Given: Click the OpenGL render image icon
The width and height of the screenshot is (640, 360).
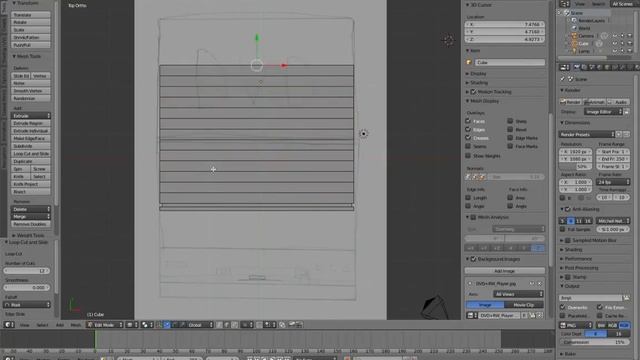Looking at the screenshot, I should [292, 325].
